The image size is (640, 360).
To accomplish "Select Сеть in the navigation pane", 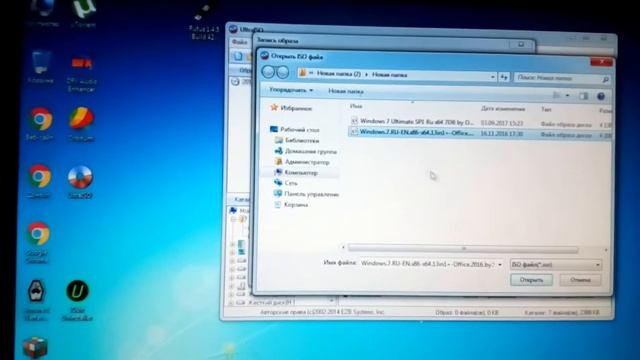I will pos(286,183).
